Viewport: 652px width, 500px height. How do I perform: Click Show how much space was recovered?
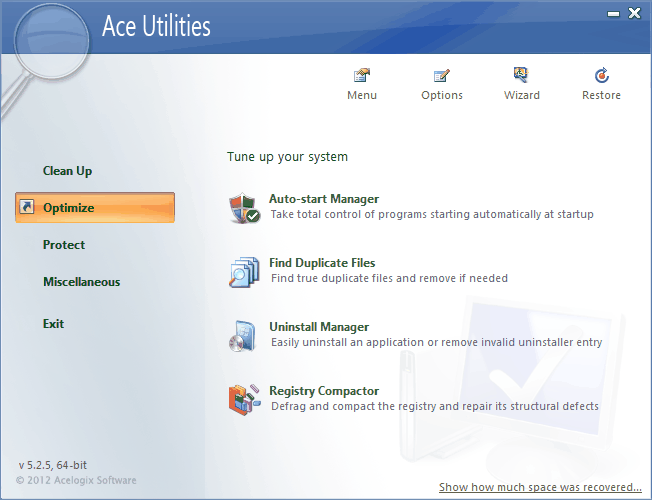coord(540,487)
